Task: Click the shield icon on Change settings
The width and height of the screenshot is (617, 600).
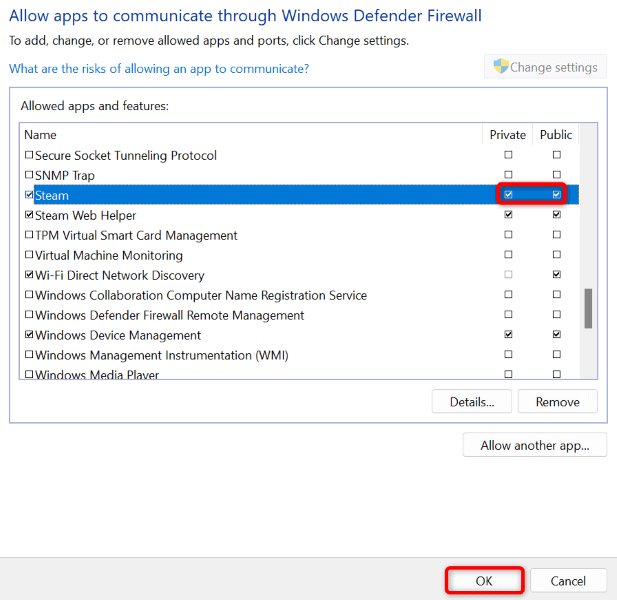Action: (x=501, y=67)
